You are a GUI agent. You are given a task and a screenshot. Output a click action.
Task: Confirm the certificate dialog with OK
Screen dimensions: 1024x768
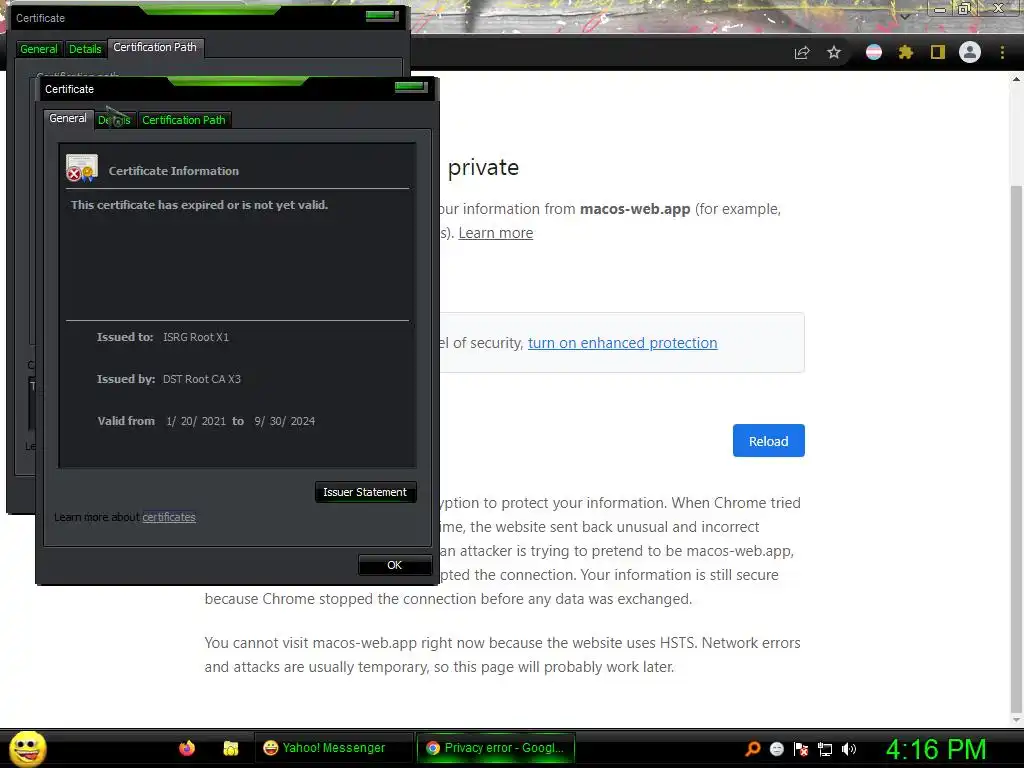[x=394, y=565]
